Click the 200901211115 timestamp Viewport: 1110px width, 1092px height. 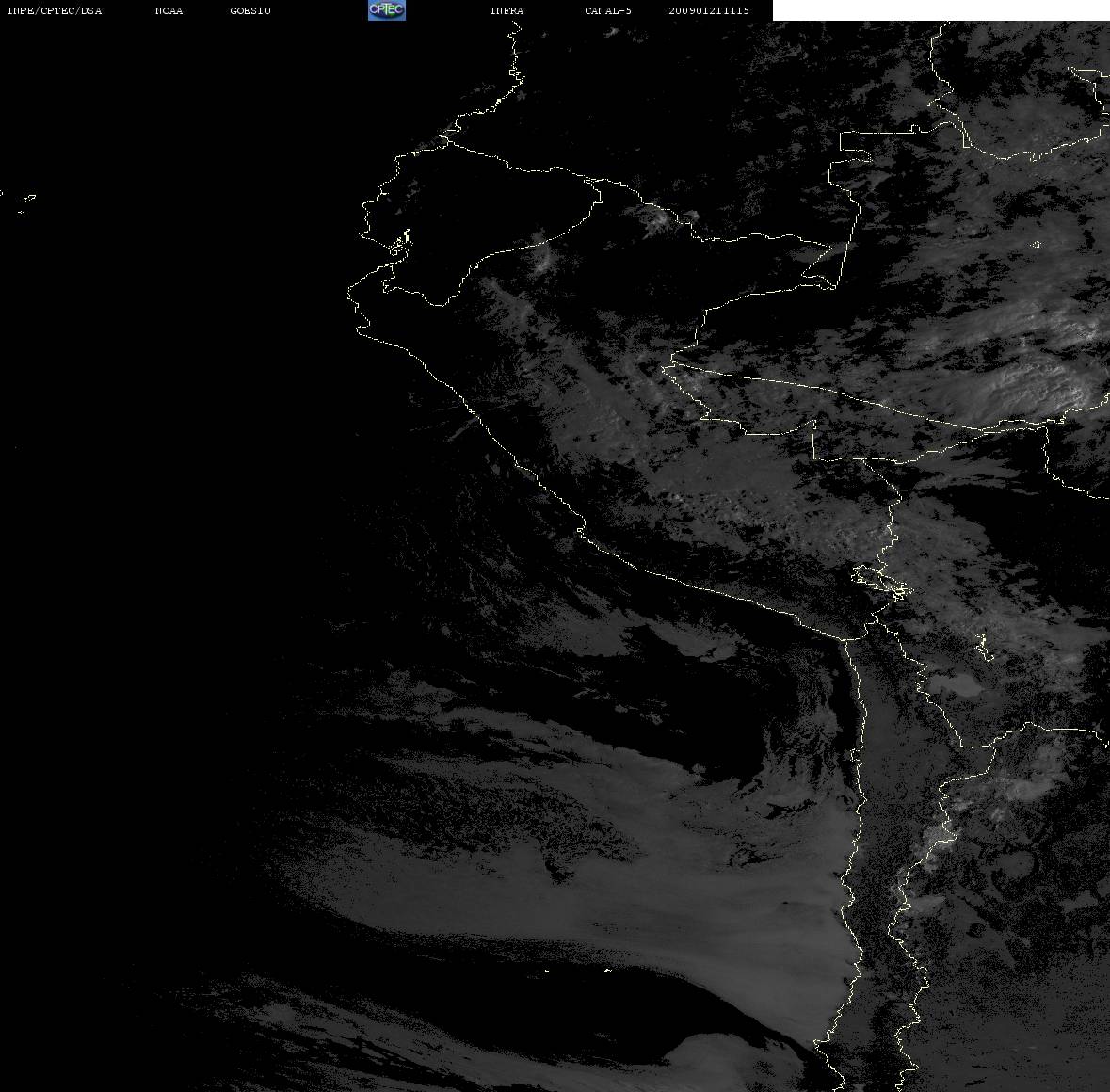click(709, 10)
